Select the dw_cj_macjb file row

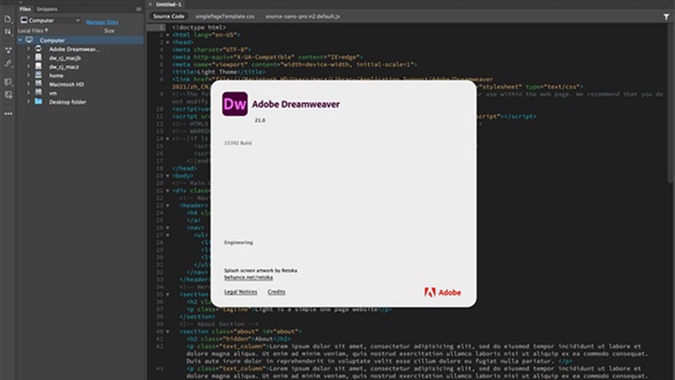click(80, 58)
